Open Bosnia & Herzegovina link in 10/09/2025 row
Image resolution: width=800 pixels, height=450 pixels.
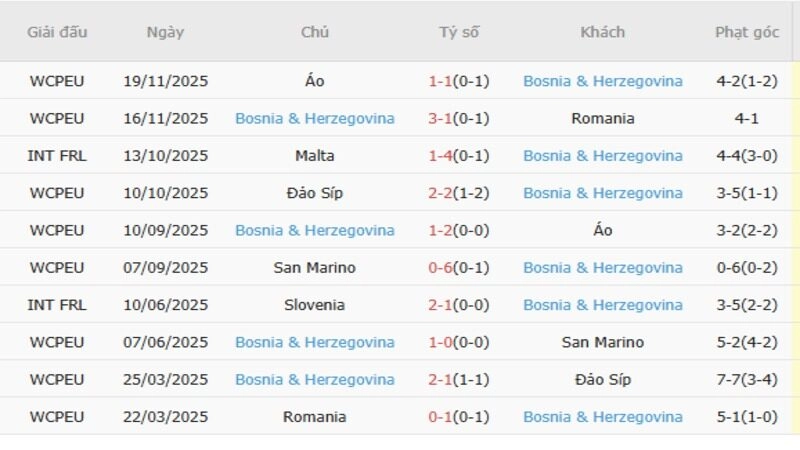click(315, 230)
